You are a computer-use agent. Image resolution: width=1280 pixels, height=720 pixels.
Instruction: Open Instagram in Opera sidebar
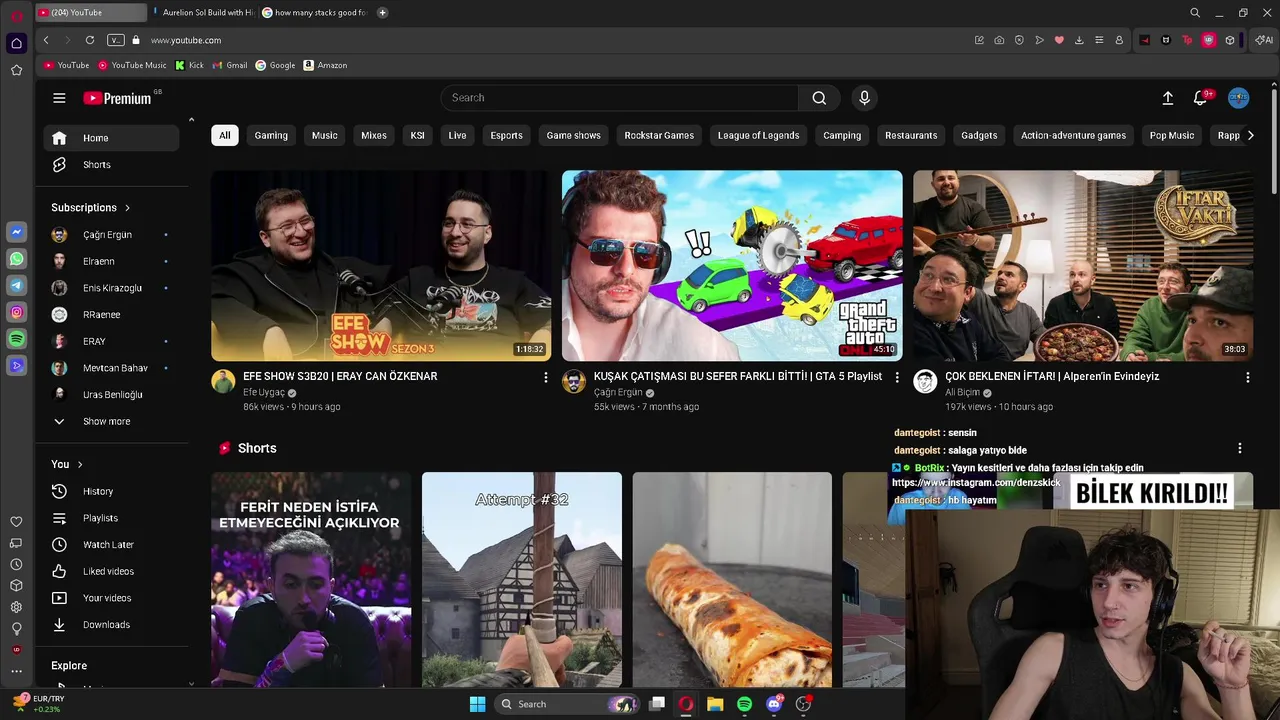(16, 313)
